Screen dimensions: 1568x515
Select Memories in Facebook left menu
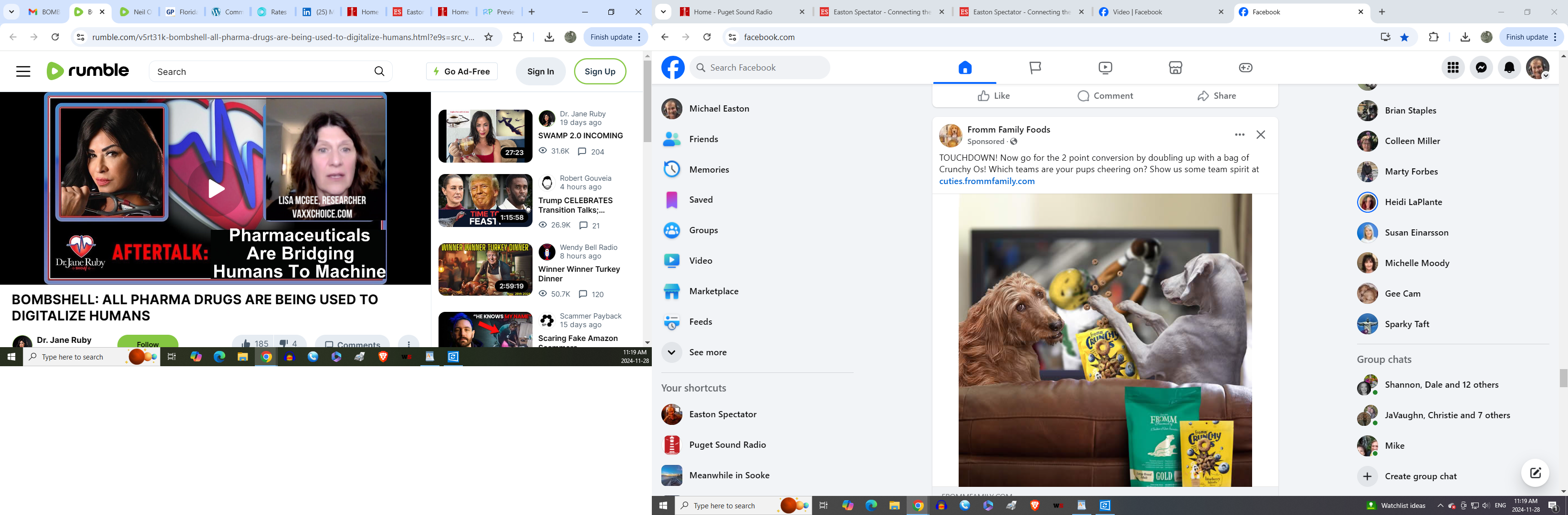(709, 170)
